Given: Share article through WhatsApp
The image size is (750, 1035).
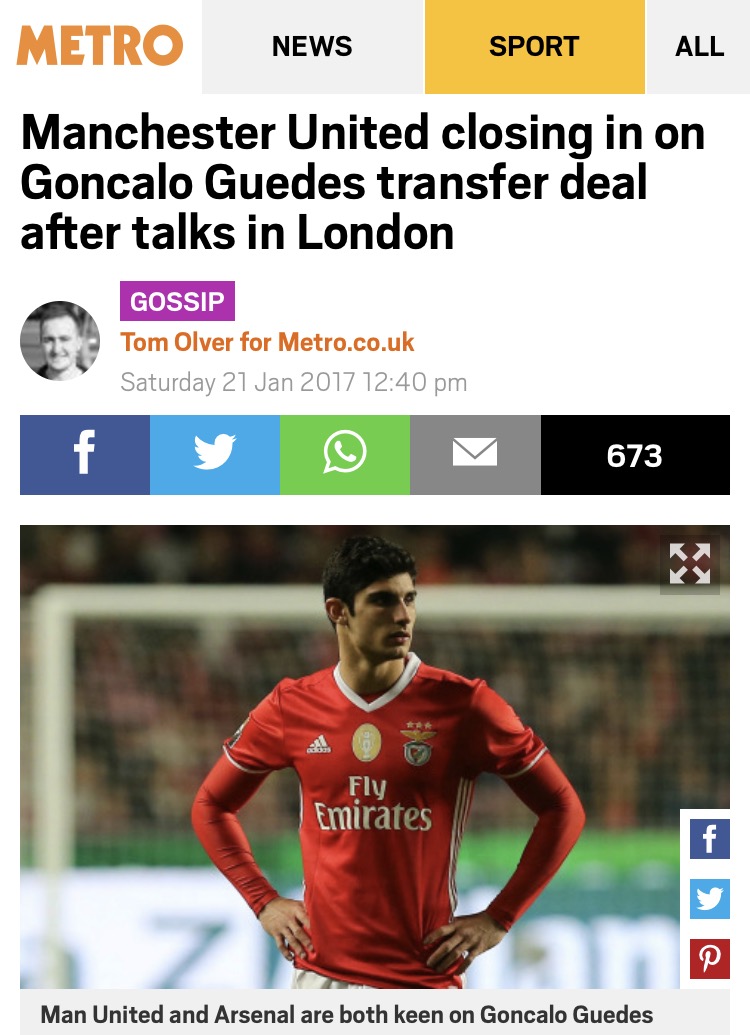Looking at the screenshot, I should pos(345,454).
